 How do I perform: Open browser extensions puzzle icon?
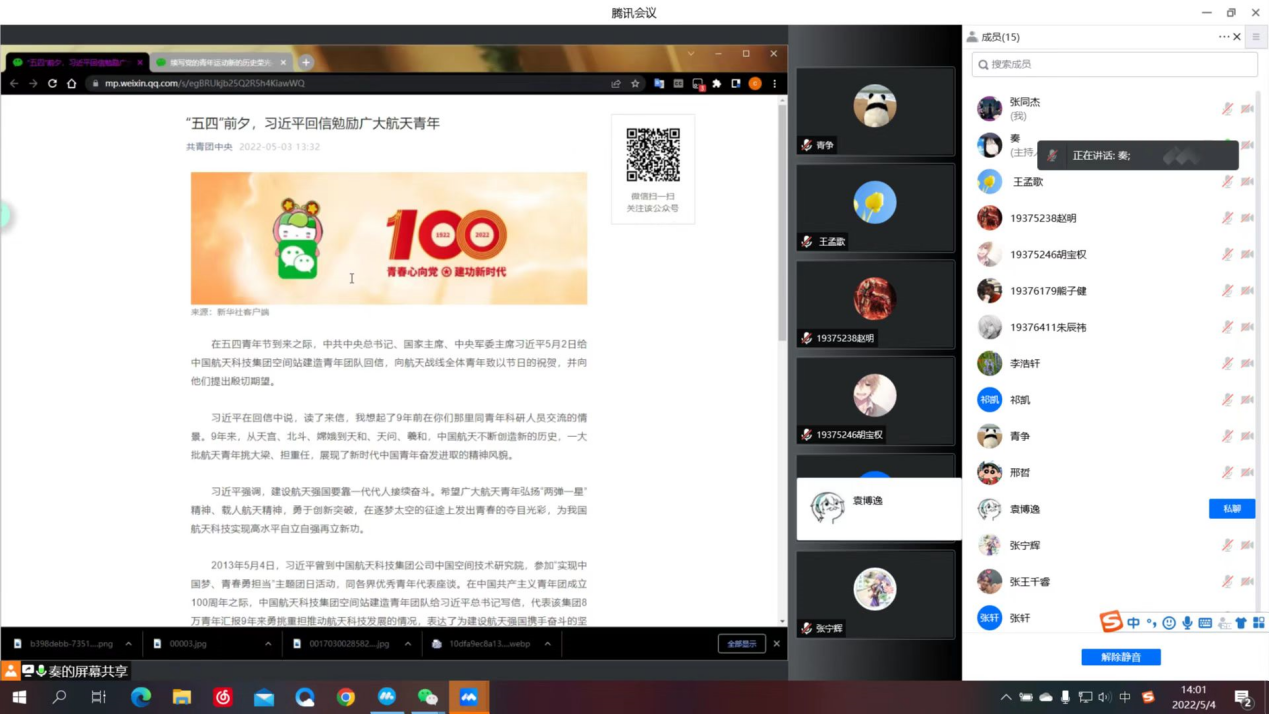[x=716, y=84]
